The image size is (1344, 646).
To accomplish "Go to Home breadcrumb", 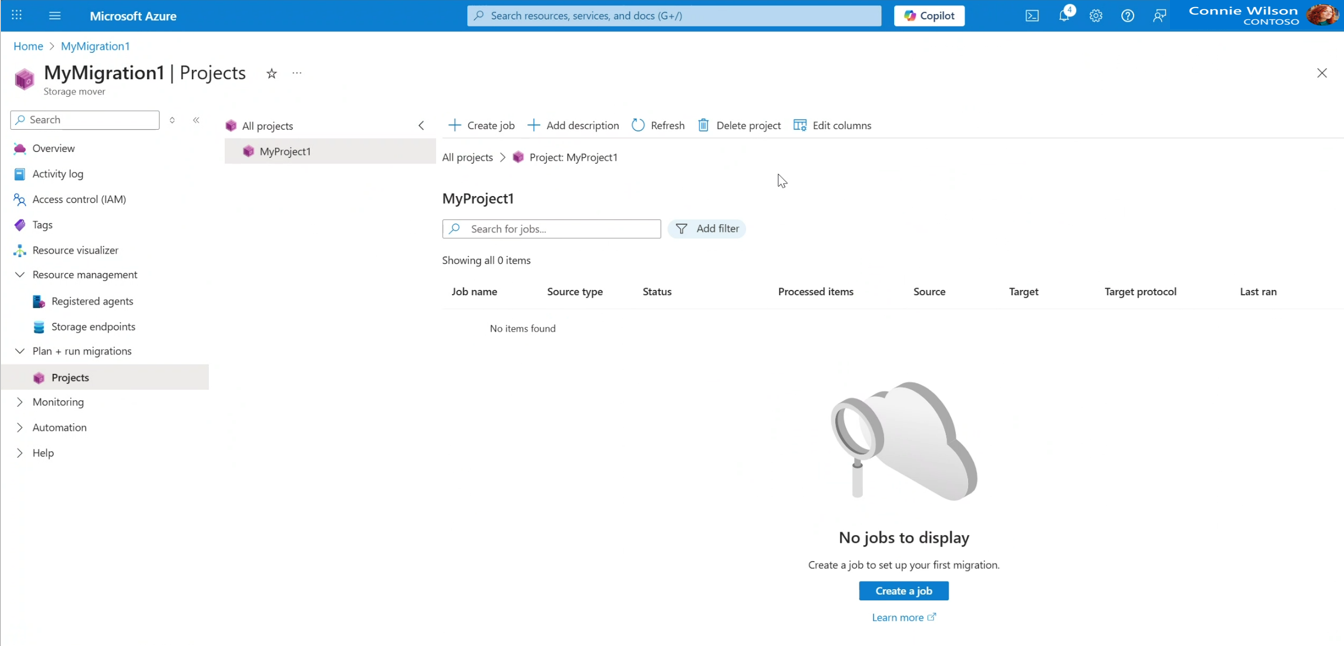I will [x=28, y=46].
